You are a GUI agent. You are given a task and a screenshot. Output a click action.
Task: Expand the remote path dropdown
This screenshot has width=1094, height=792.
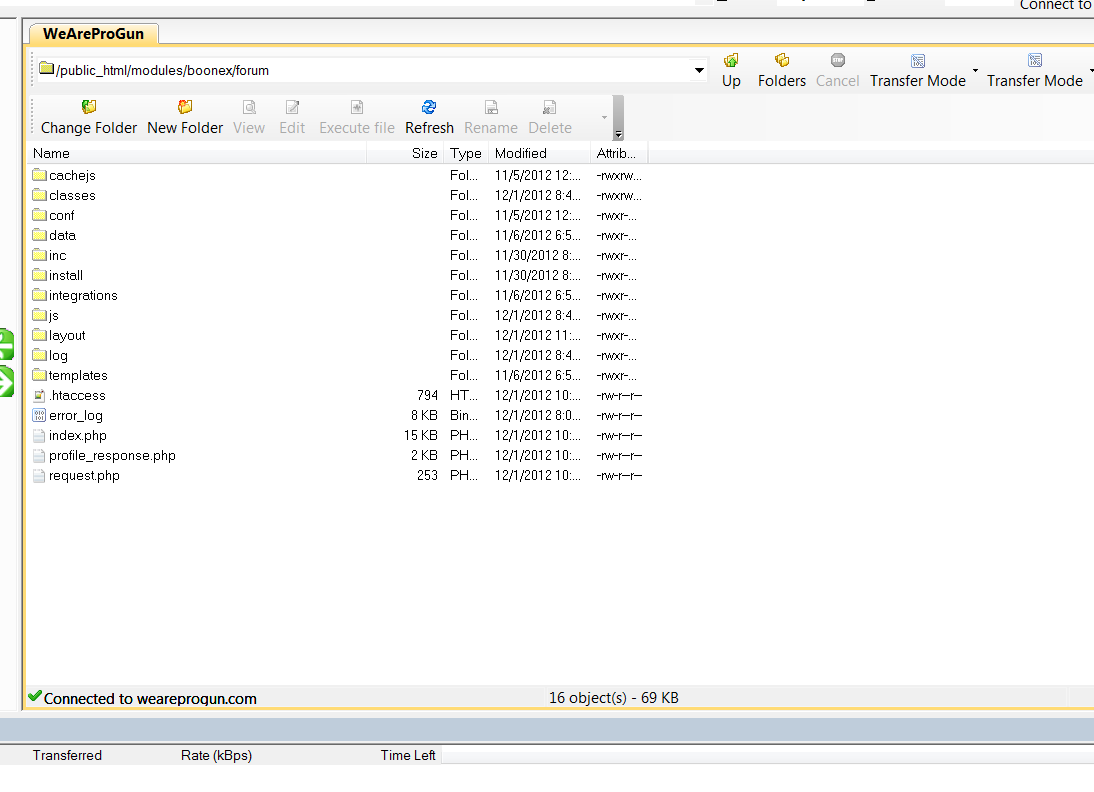(x=700, y=71)
